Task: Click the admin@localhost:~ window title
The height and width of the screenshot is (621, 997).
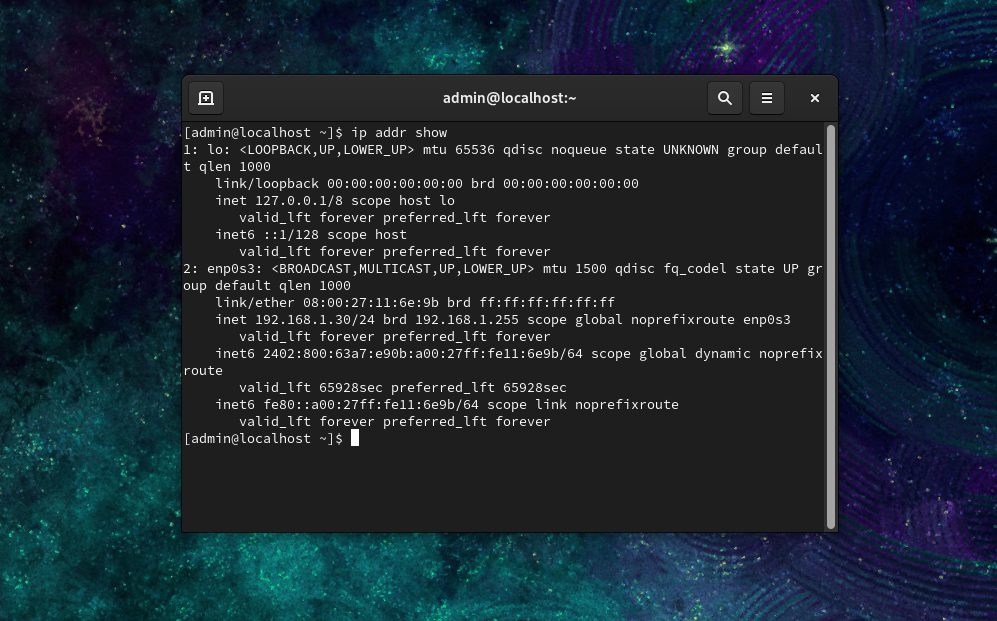Action: tap(509, 98)
